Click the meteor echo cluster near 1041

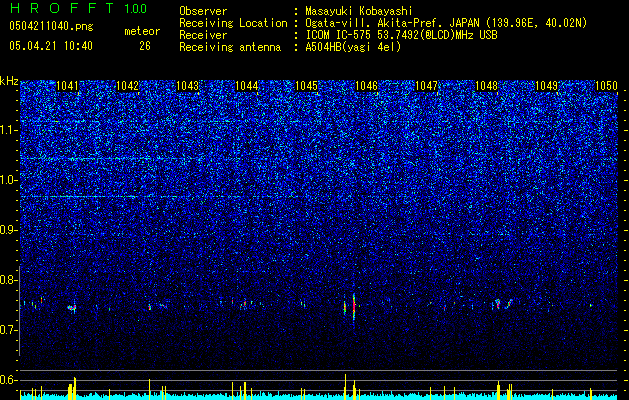coord(72,308)
